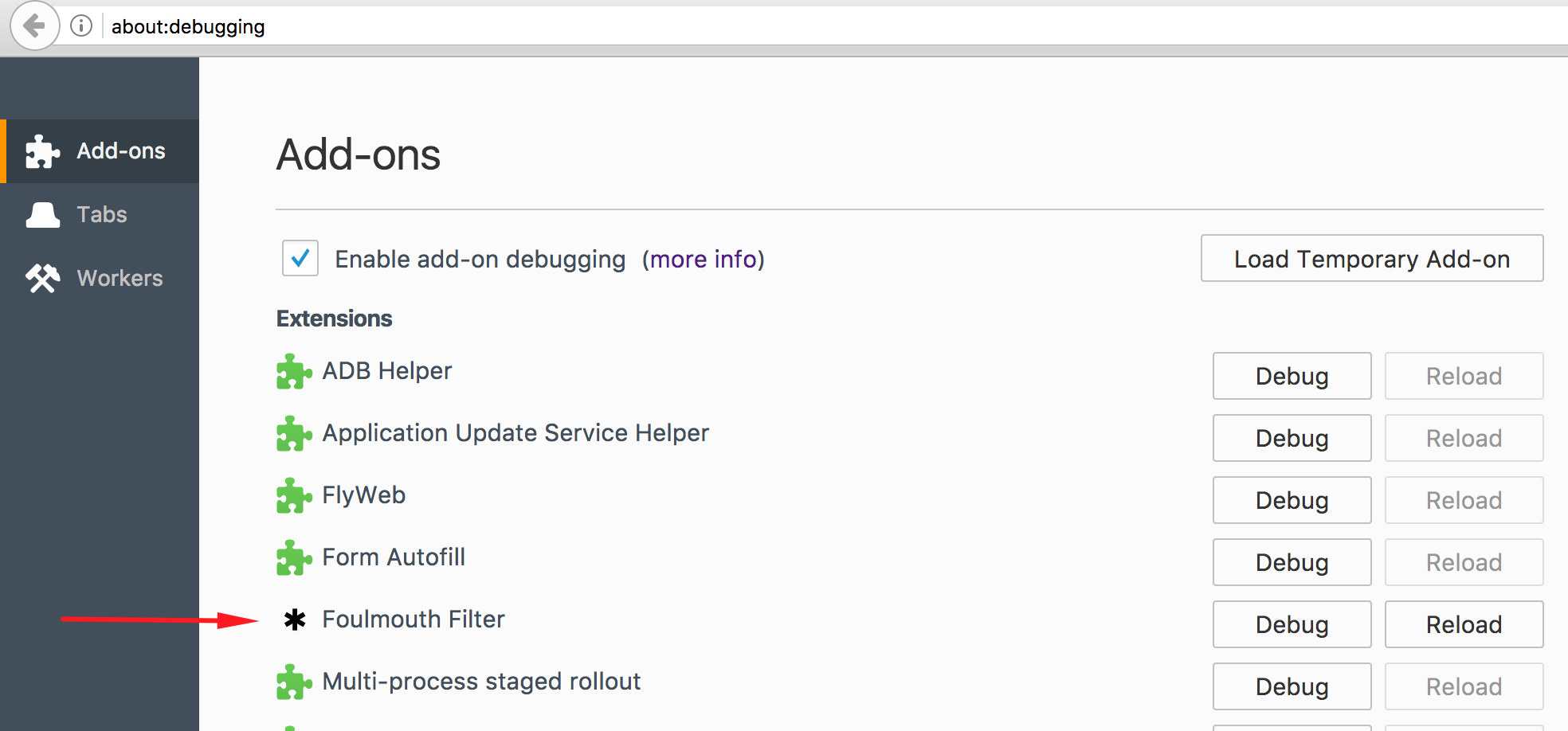Click Load Temporary Add-on button
1568x731 pixels.
[x=1372, y=258]
